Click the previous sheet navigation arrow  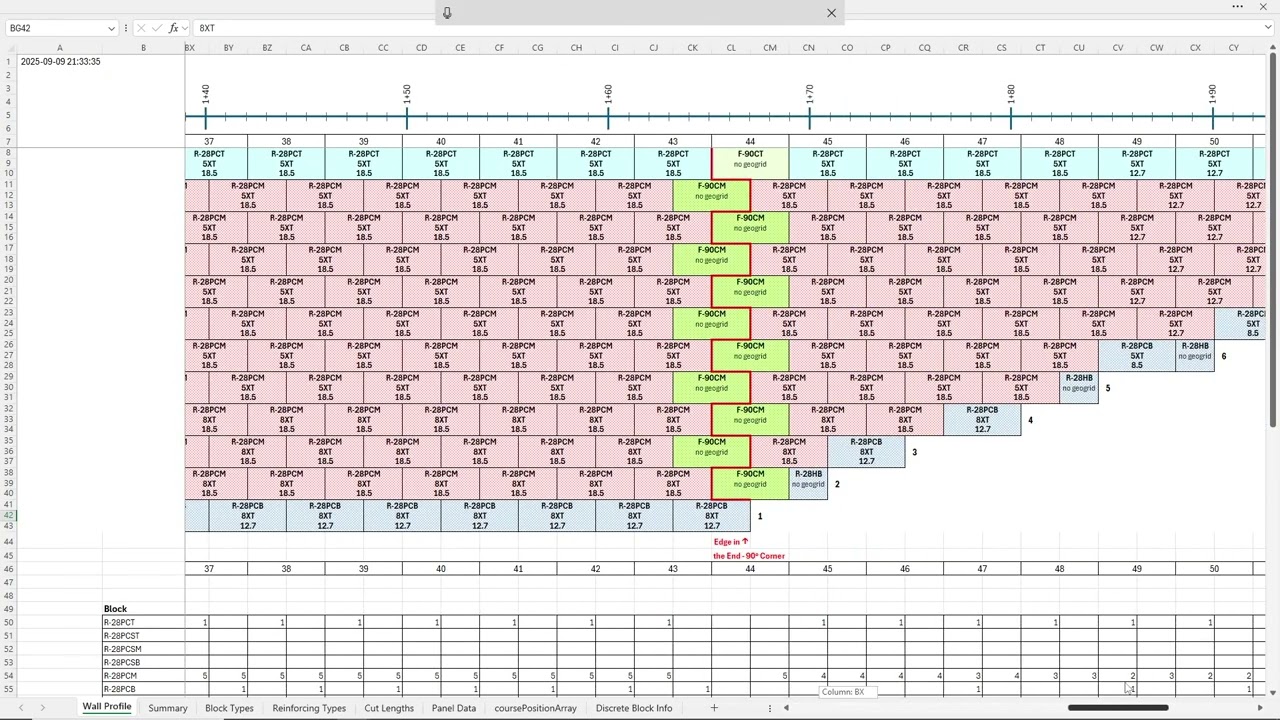coord(20,708)
